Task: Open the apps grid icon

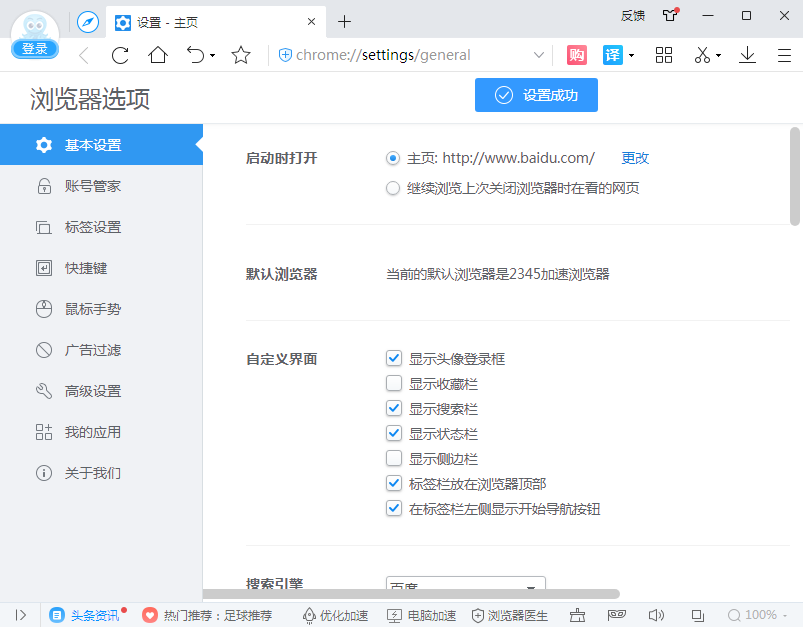Action: pyautogui.click(x=664, y=55)
